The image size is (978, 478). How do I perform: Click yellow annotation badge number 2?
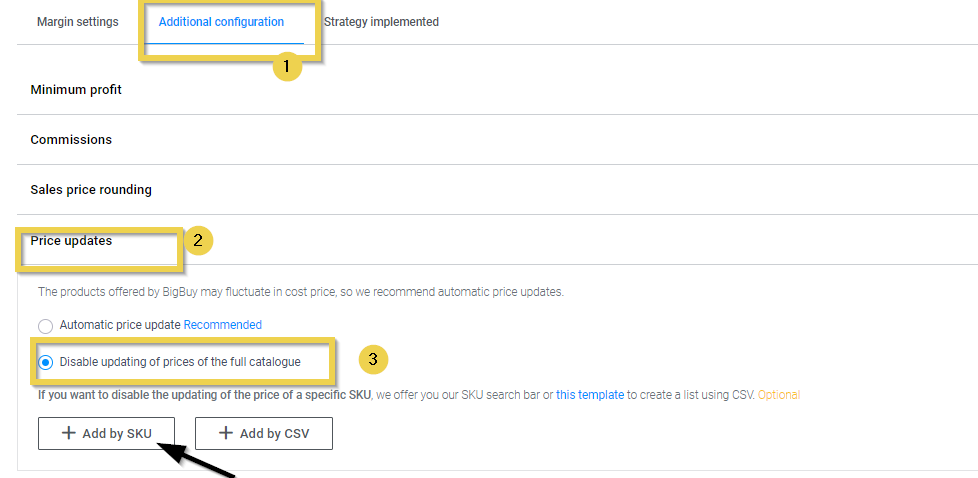(198, 240)
